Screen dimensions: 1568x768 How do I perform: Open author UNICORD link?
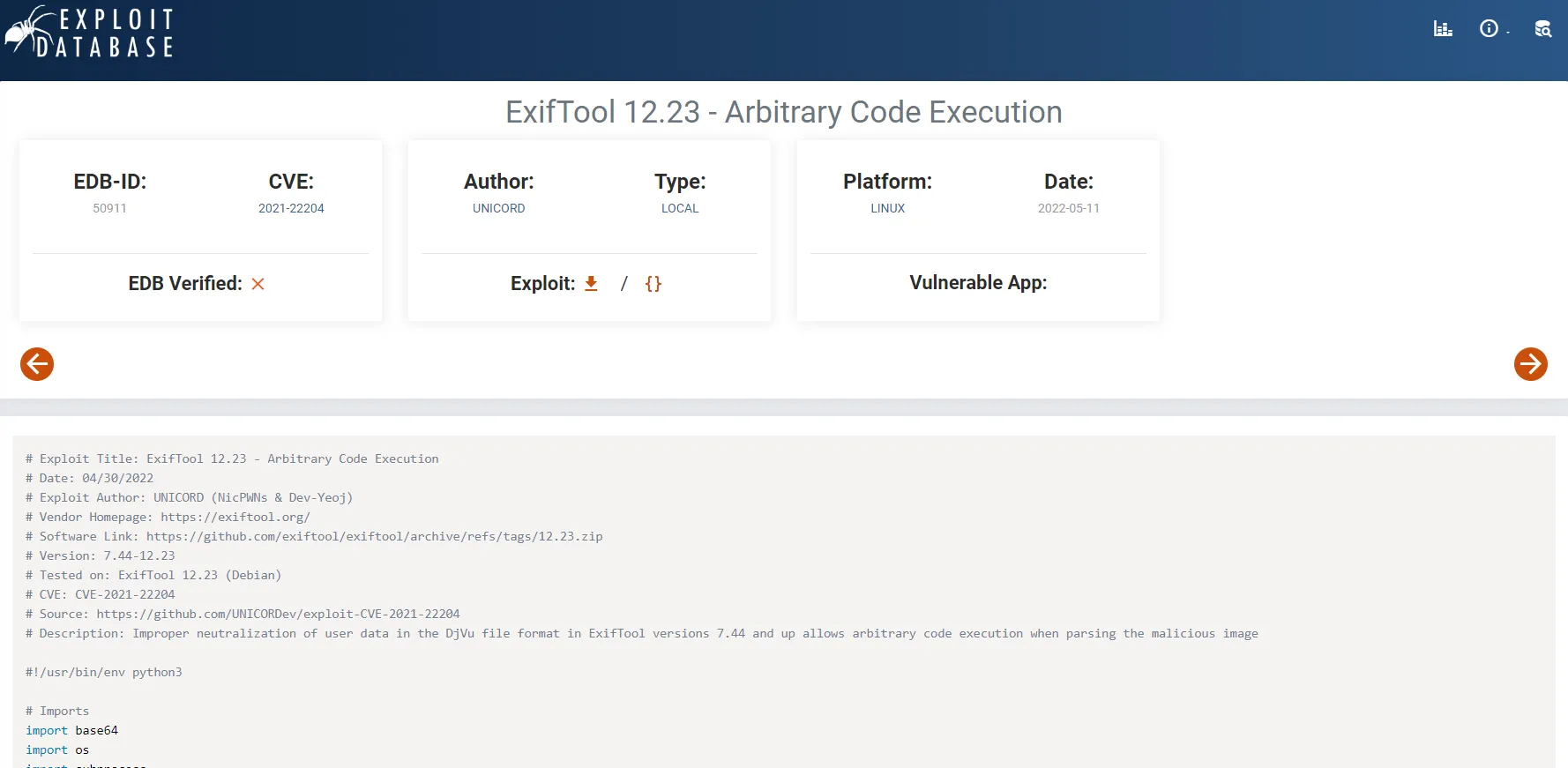(499, 208)
